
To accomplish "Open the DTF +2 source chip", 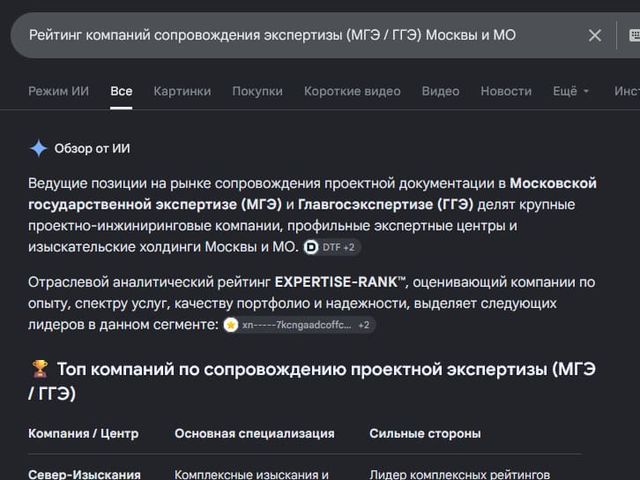I will [332, 247].
